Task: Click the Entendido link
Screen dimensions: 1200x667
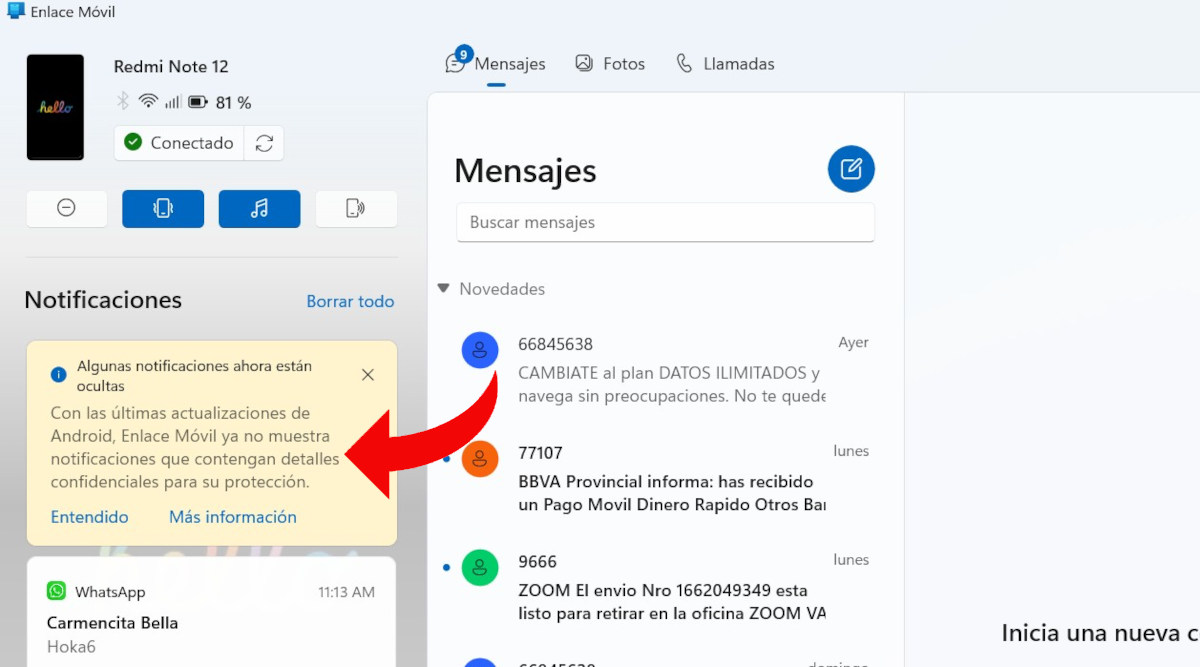Action: 89,517
